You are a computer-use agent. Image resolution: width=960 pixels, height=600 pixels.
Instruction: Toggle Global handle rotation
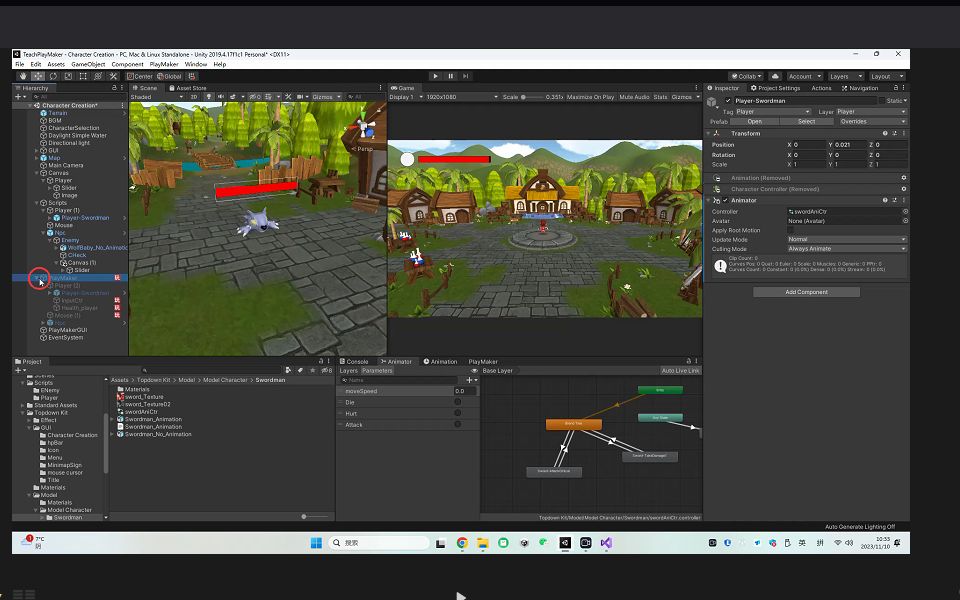[170, 77]
